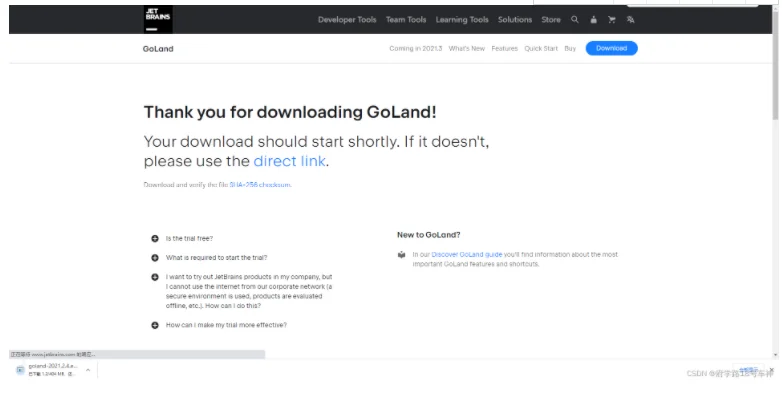Follow the 'direct link' hyperlink
The height and width of the screenshot is (404, 782).
pos(289,161)
